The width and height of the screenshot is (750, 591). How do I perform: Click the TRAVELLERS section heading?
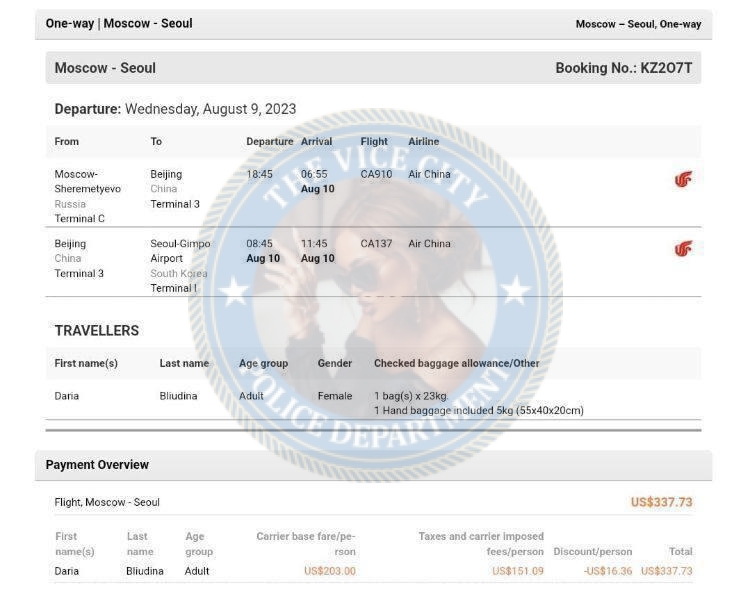tap(97, 331)
